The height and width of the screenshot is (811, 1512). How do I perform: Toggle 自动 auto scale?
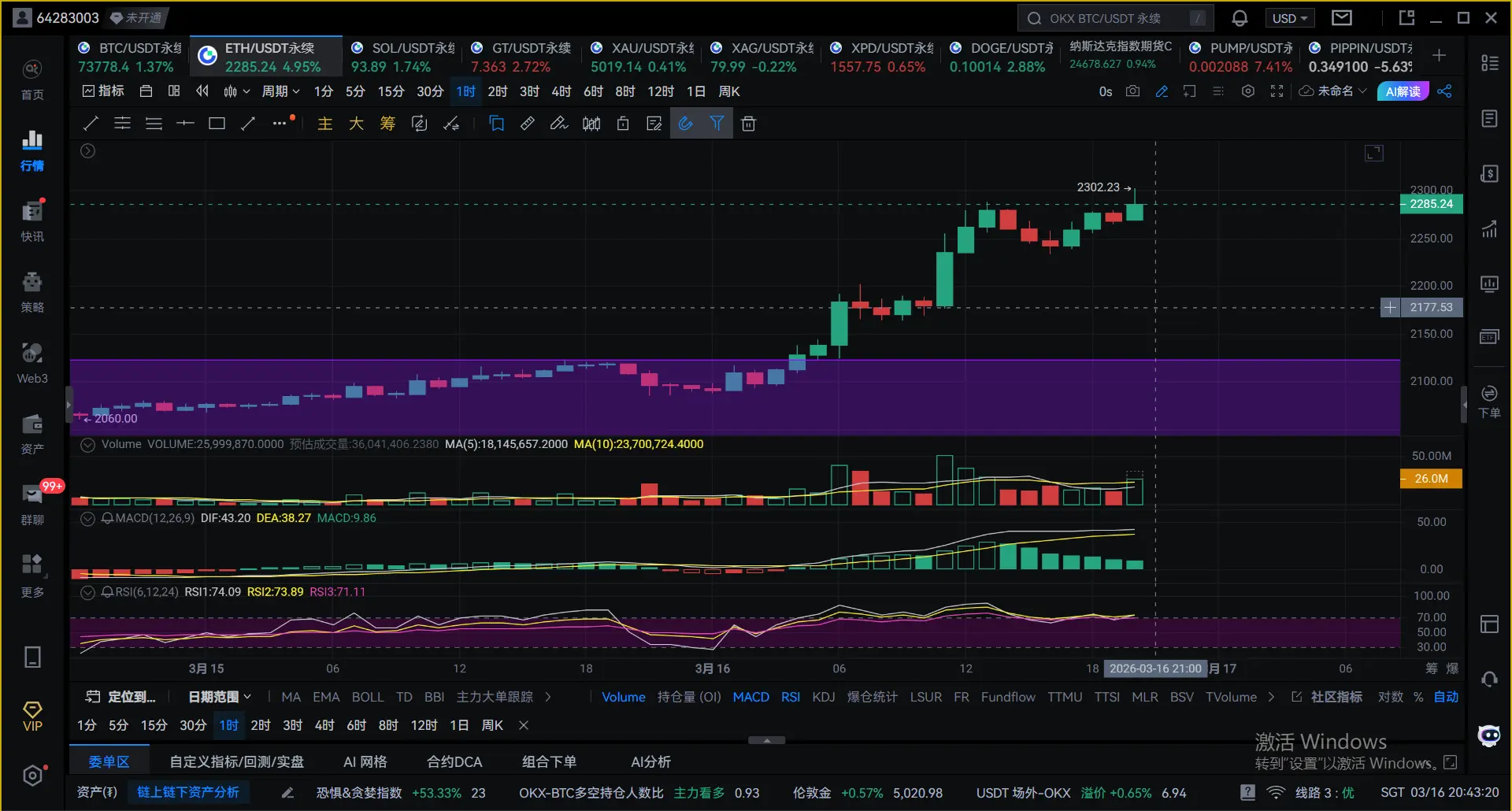1446,697
